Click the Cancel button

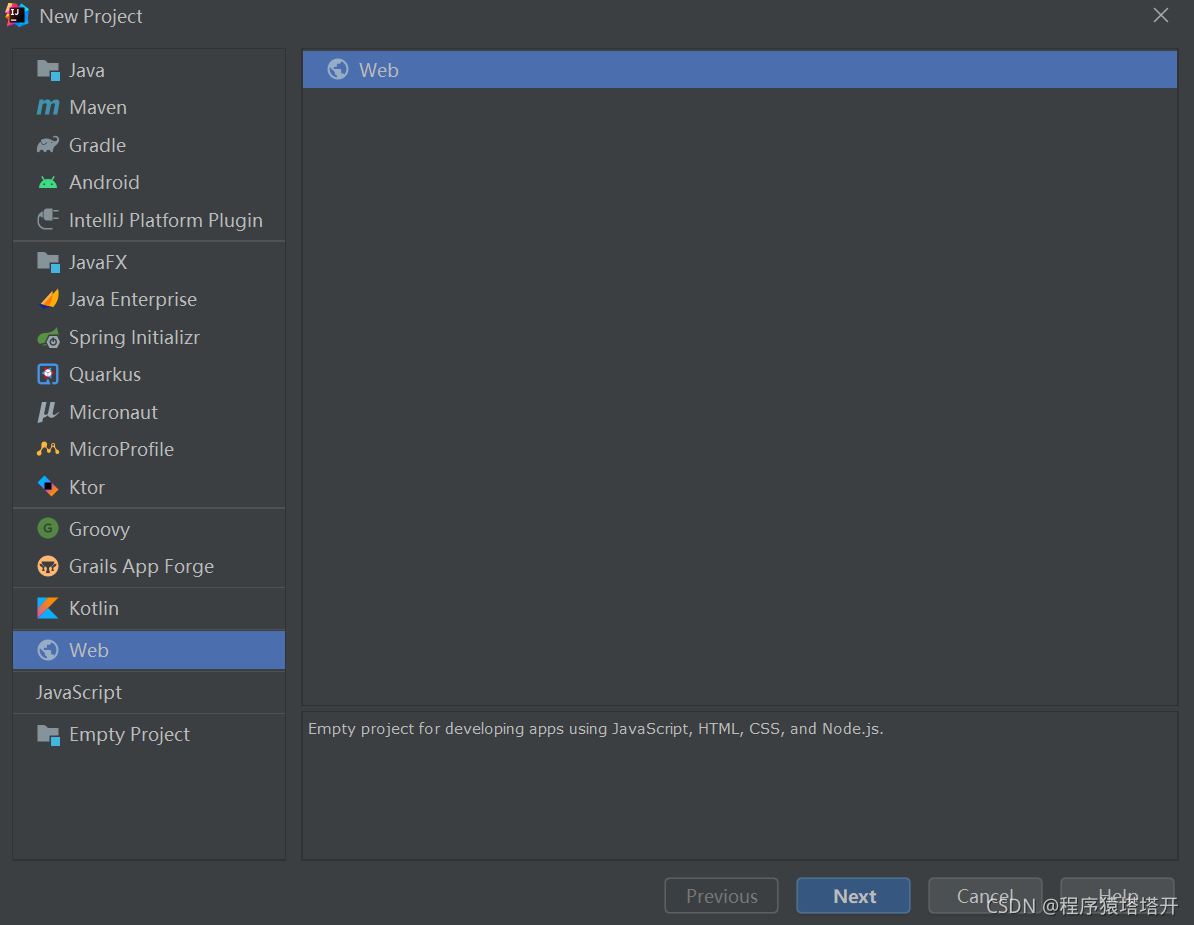click(x=985, y=895)
